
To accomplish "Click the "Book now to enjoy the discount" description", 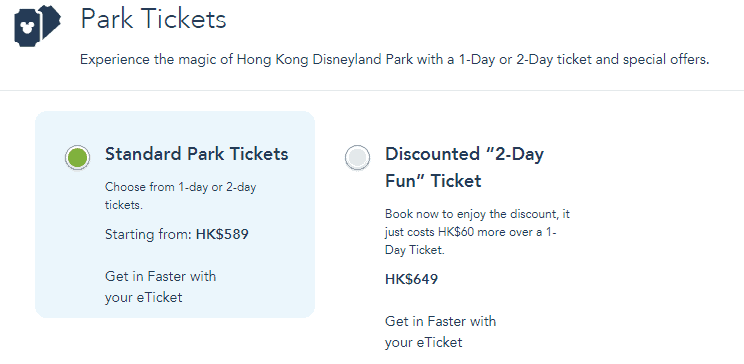I will coord(477,232).
